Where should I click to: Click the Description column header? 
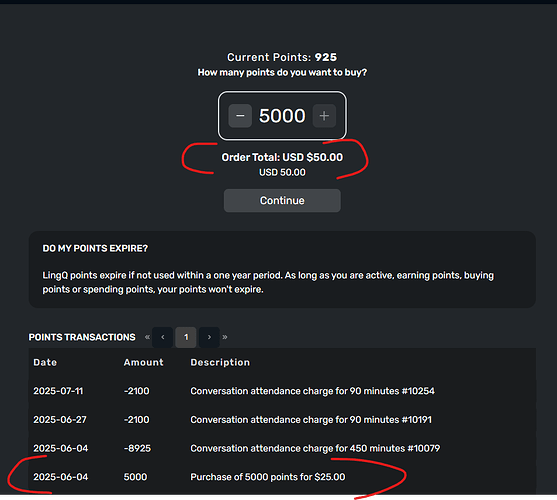[220, 363]
